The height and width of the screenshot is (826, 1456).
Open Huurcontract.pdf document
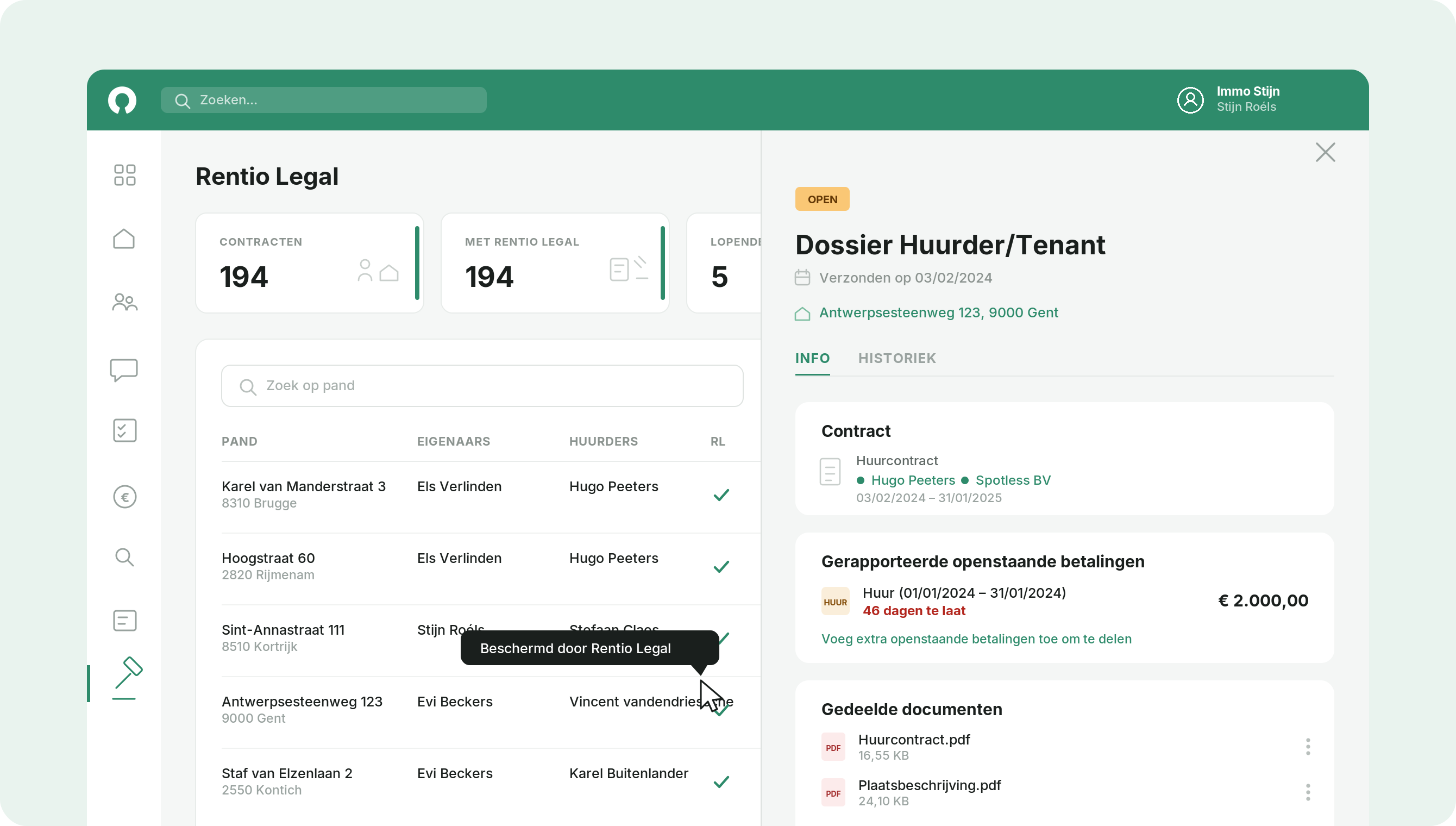913,739
